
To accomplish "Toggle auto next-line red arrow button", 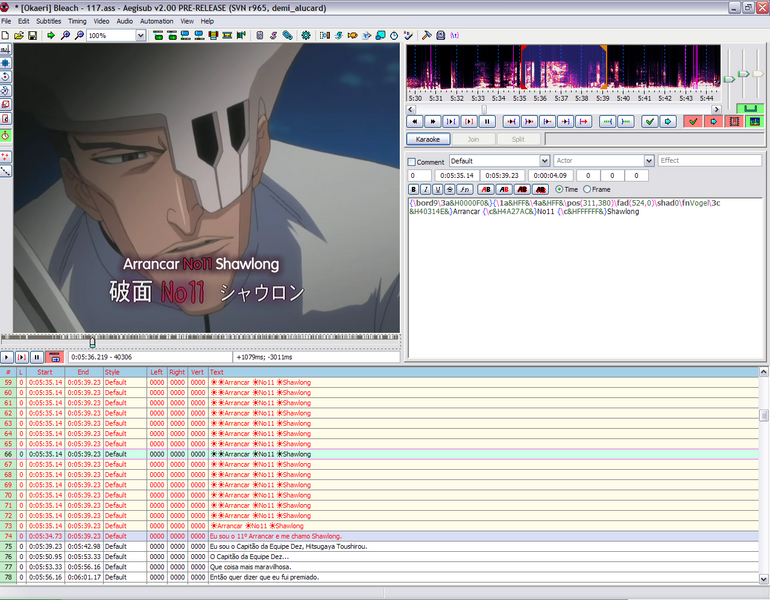I will [x=714, y=121].
